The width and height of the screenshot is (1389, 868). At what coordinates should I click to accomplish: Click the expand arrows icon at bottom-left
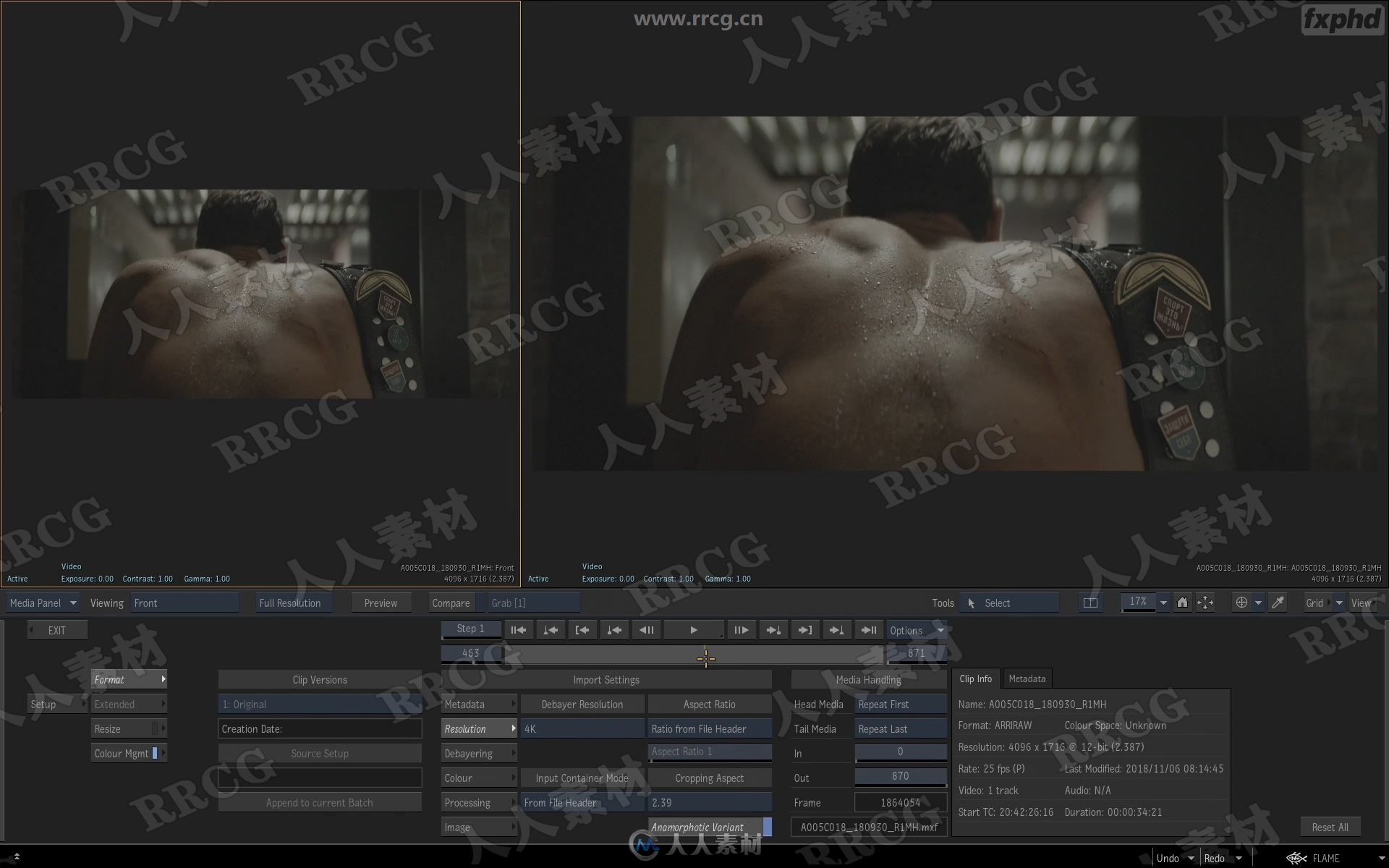17,857
